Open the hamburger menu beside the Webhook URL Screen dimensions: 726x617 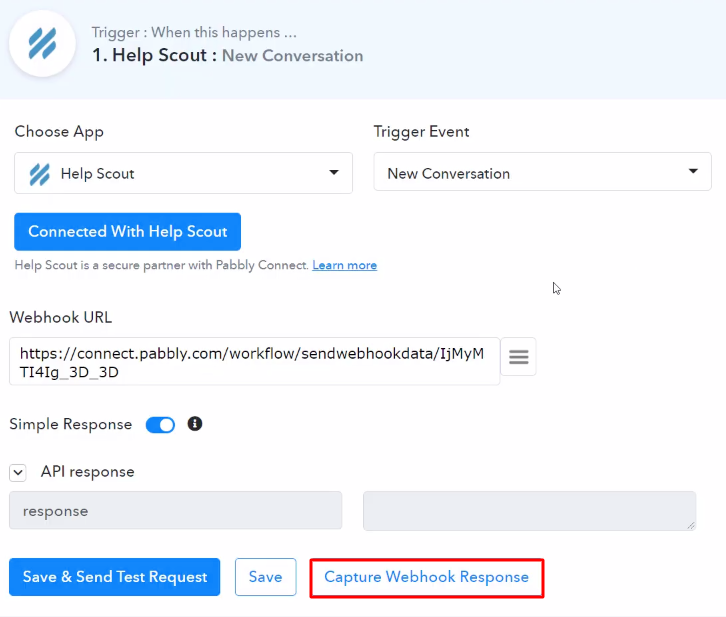(x=519, y=356)
